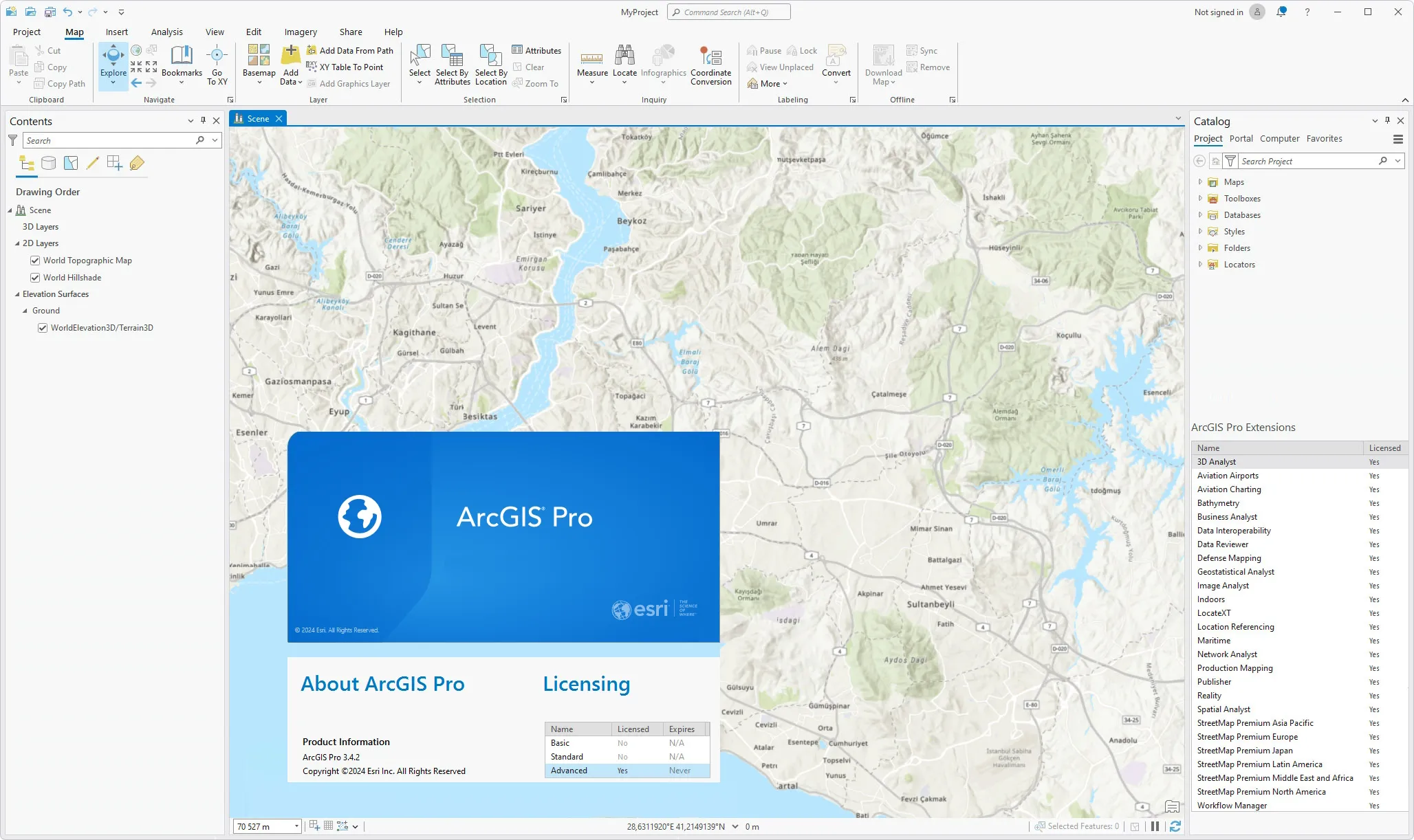Collapse the Elevation Surfaces group

click(x=17, y=294)
